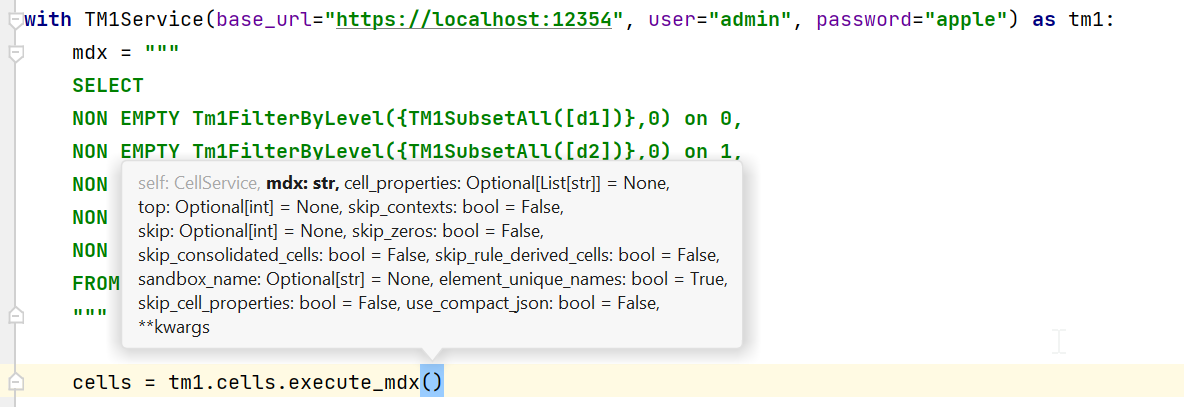Click 'sandbox_name: Optional[str] = None' in tooltip
Screen dimensions: 1184x407
(x=284, y=279)
